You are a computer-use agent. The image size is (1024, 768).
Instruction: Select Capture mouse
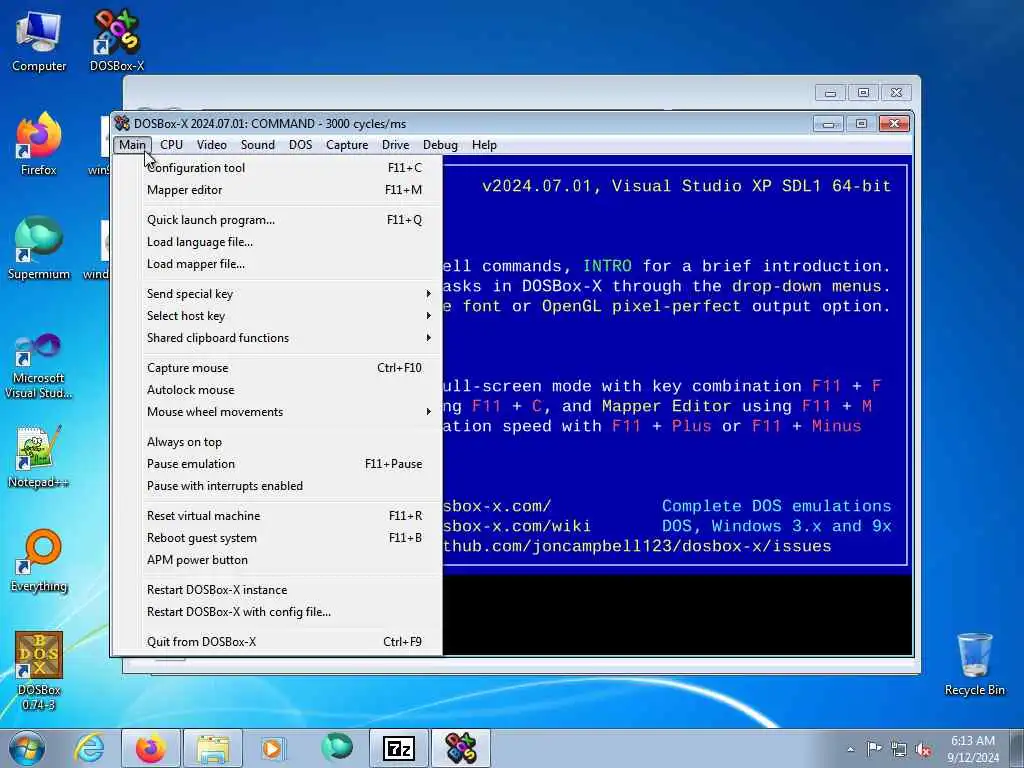click(278, 368)
